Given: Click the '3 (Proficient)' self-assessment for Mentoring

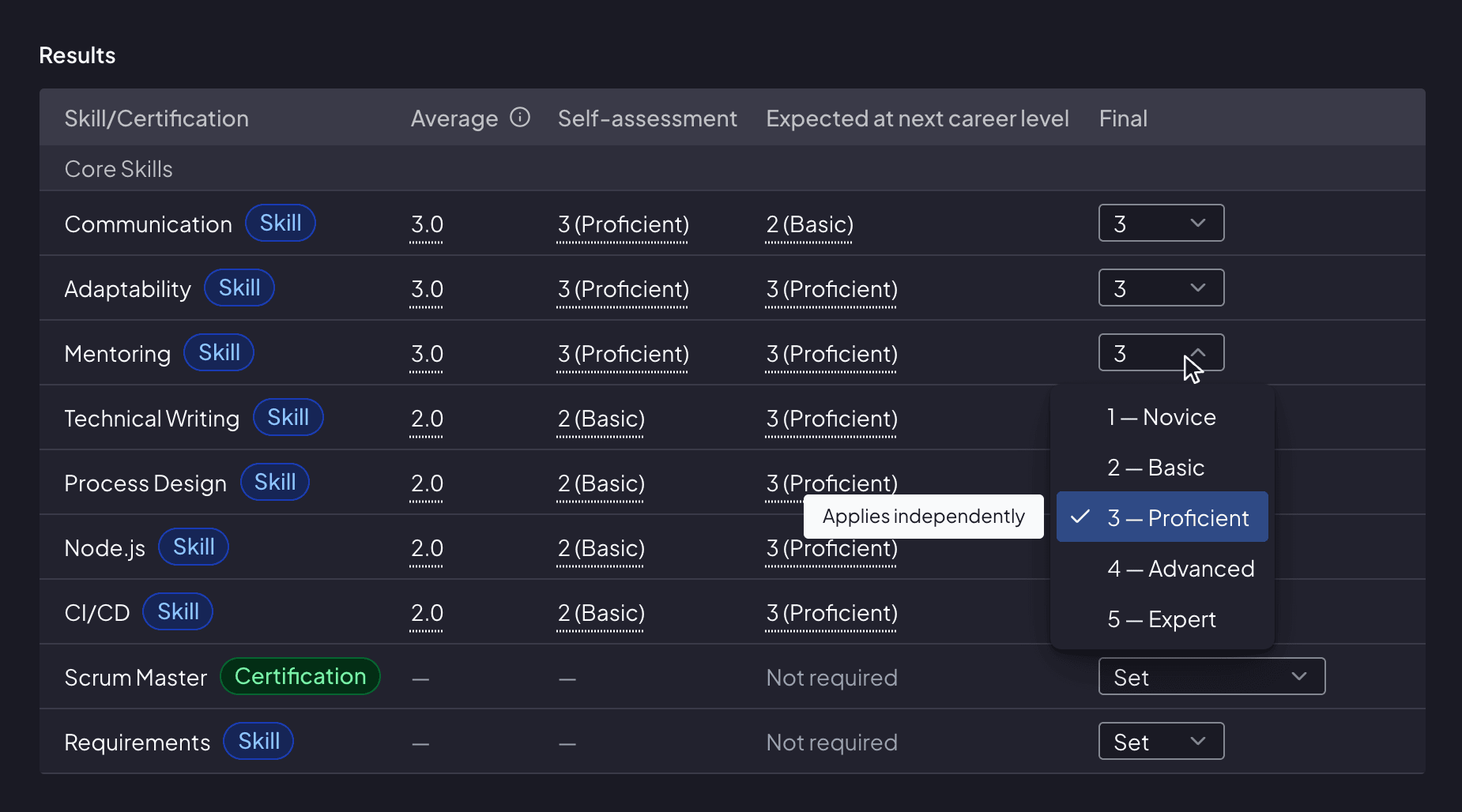Looking at the screenshot, I should tap(624, 355).
